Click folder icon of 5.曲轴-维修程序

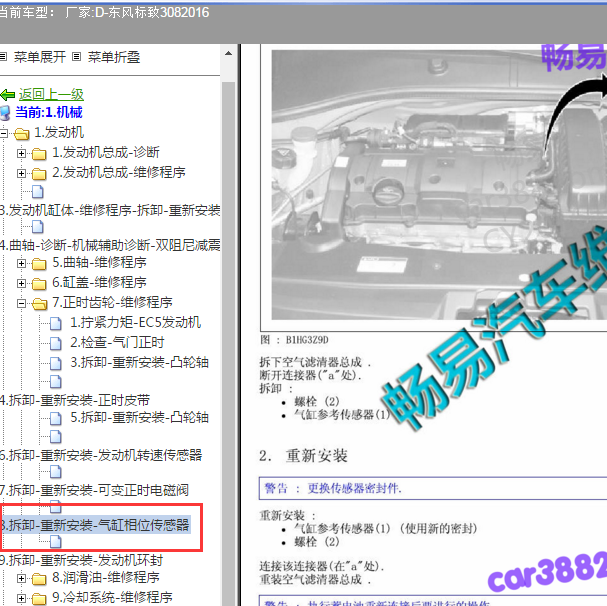tap(39, 264)
